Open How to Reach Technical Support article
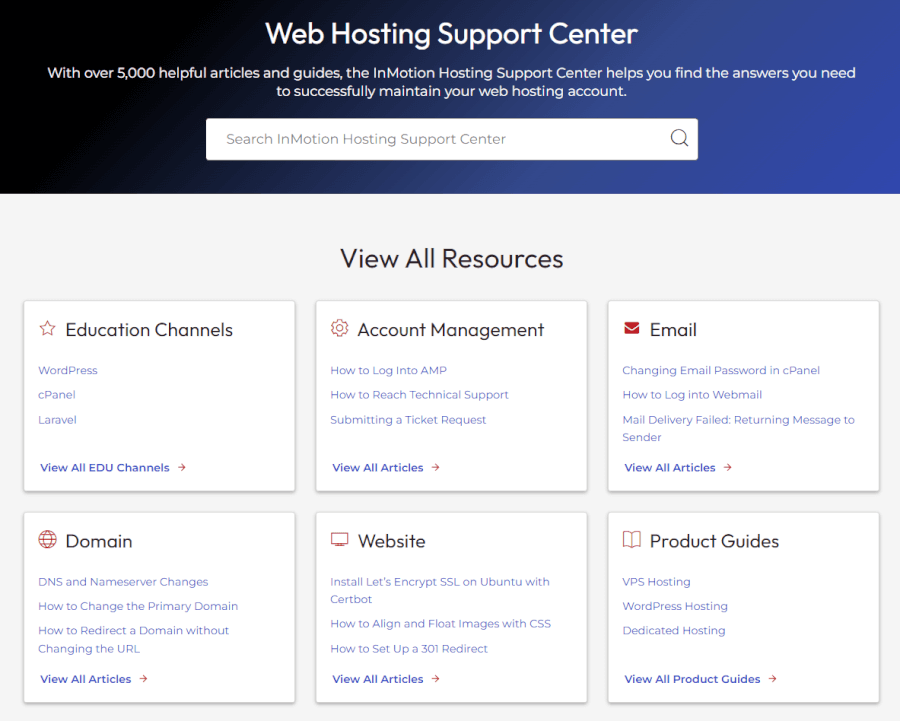 click(x=420, y=395)
